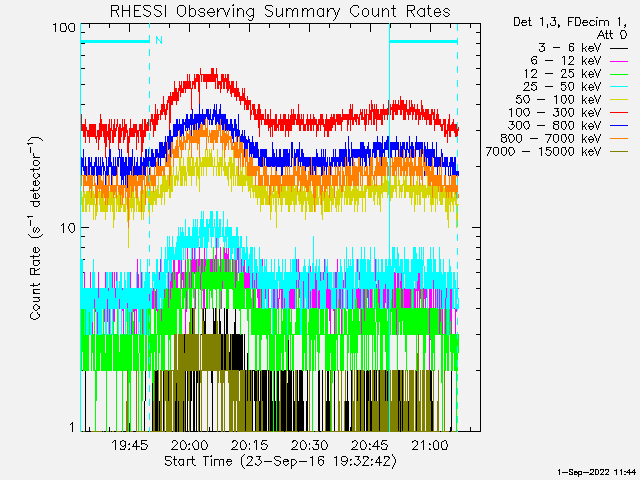Click the '19:45' time tick label
The image size is (640, 480).
click(130, 445)
